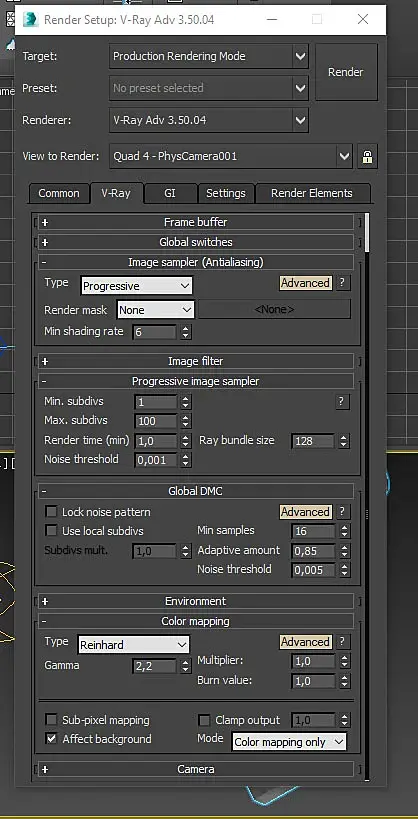The image size is (418, 819).
Task: Open the Color mapping only Mode dropdown
Action: pyautogui.click(x=289, y=742)
